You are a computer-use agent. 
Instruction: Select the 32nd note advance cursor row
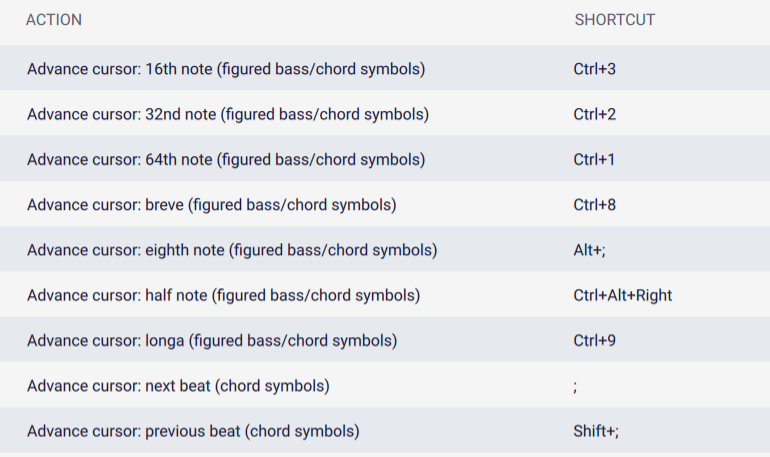[385, 113]
